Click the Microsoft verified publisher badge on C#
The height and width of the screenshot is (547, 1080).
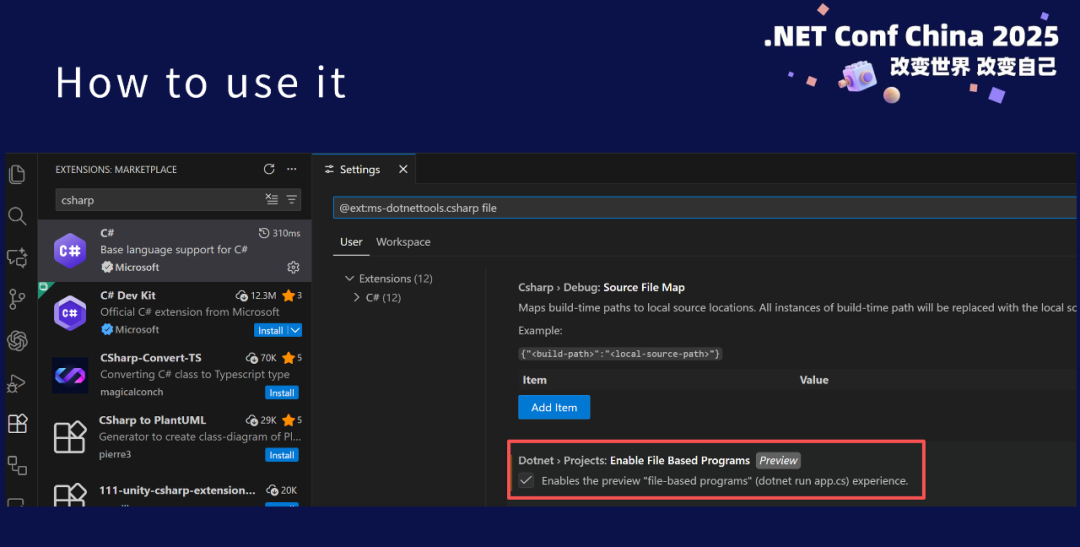(x=107, y=267)
